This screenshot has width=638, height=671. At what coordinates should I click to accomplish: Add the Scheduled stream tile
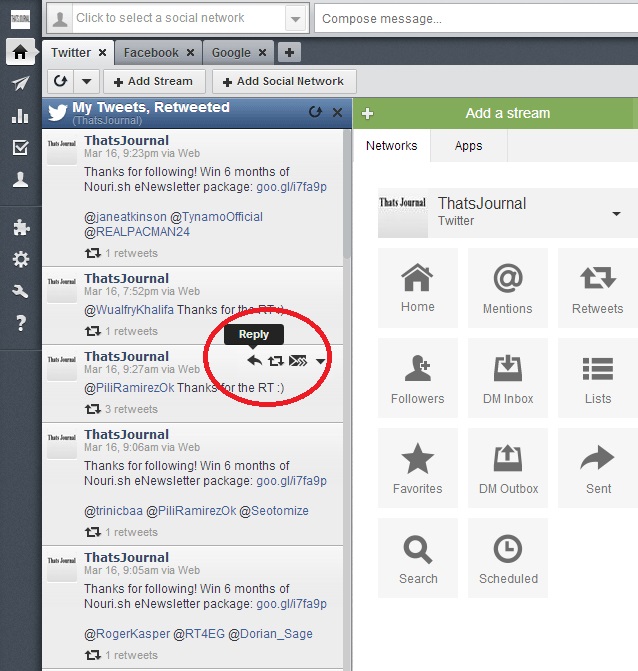pos(508,558)
